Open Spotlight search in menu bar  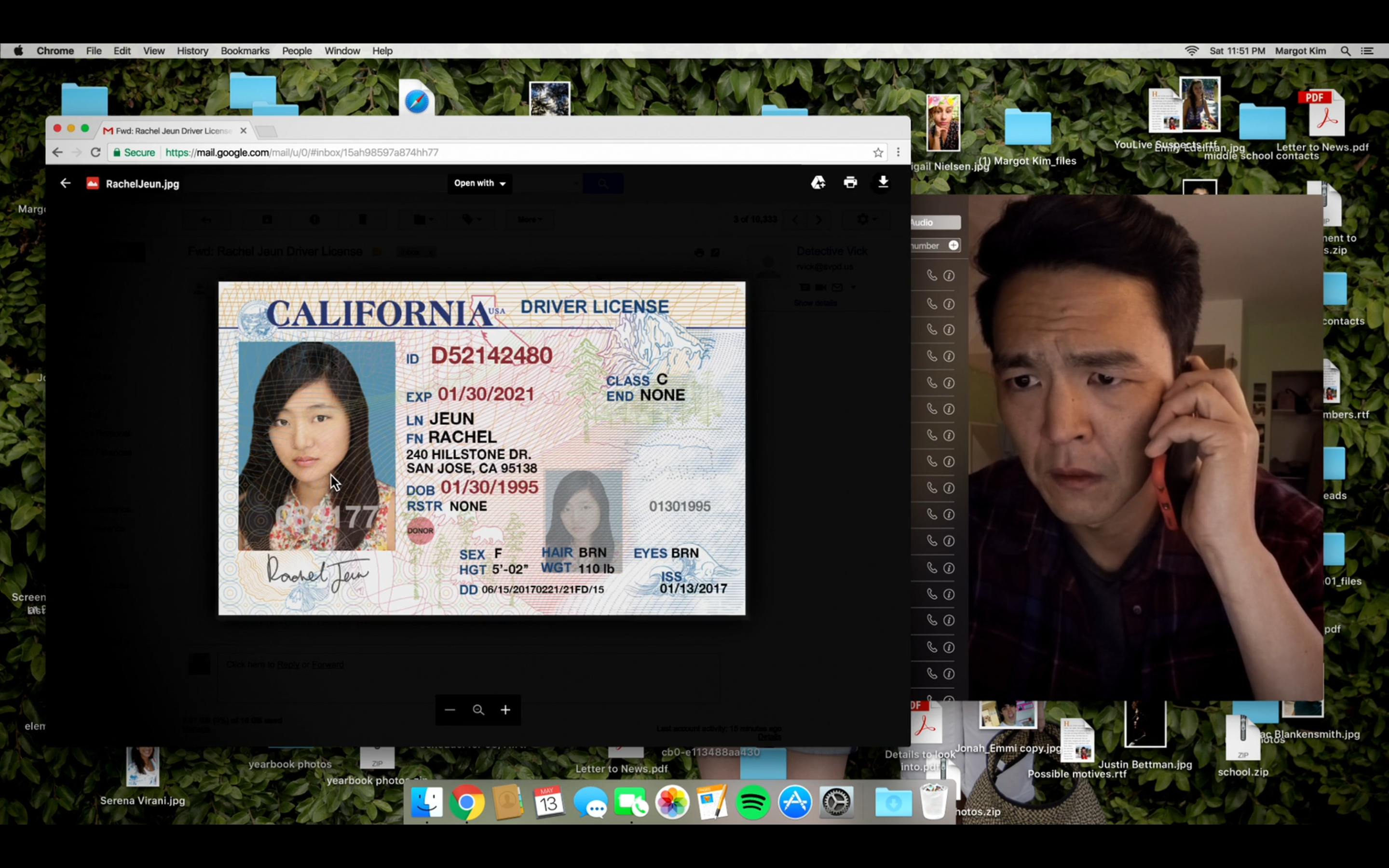click(x=1345, y=51)
